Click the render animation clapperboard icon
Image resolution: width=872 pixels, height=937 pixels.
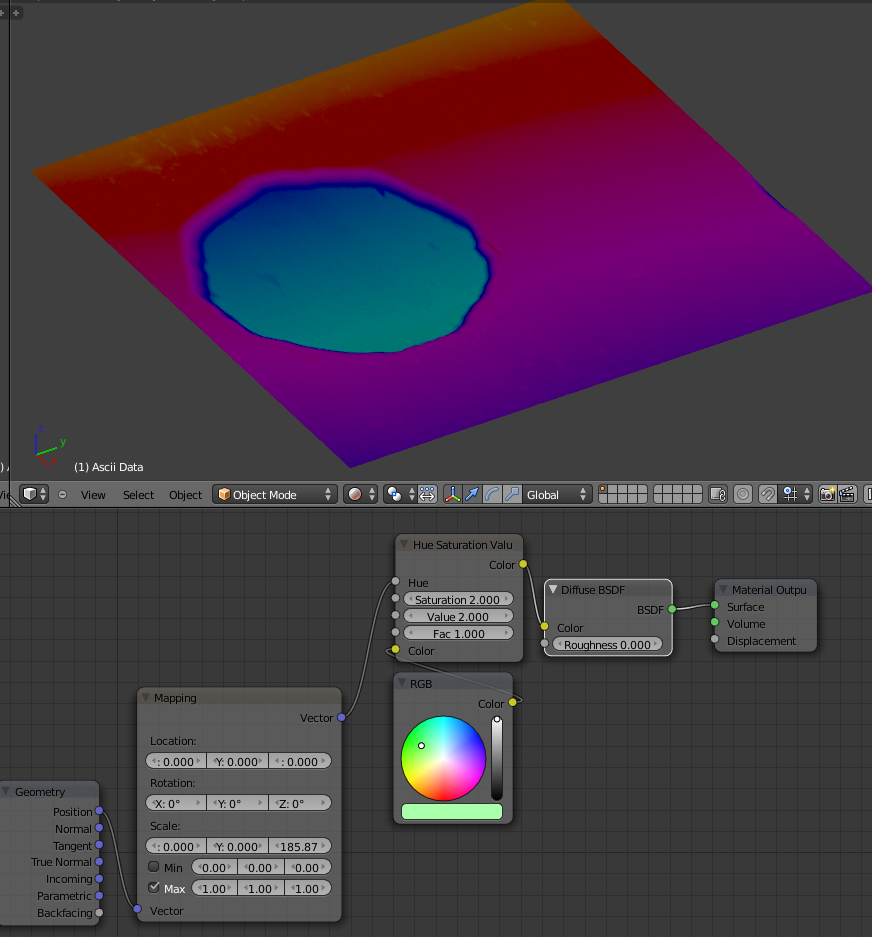846,494
